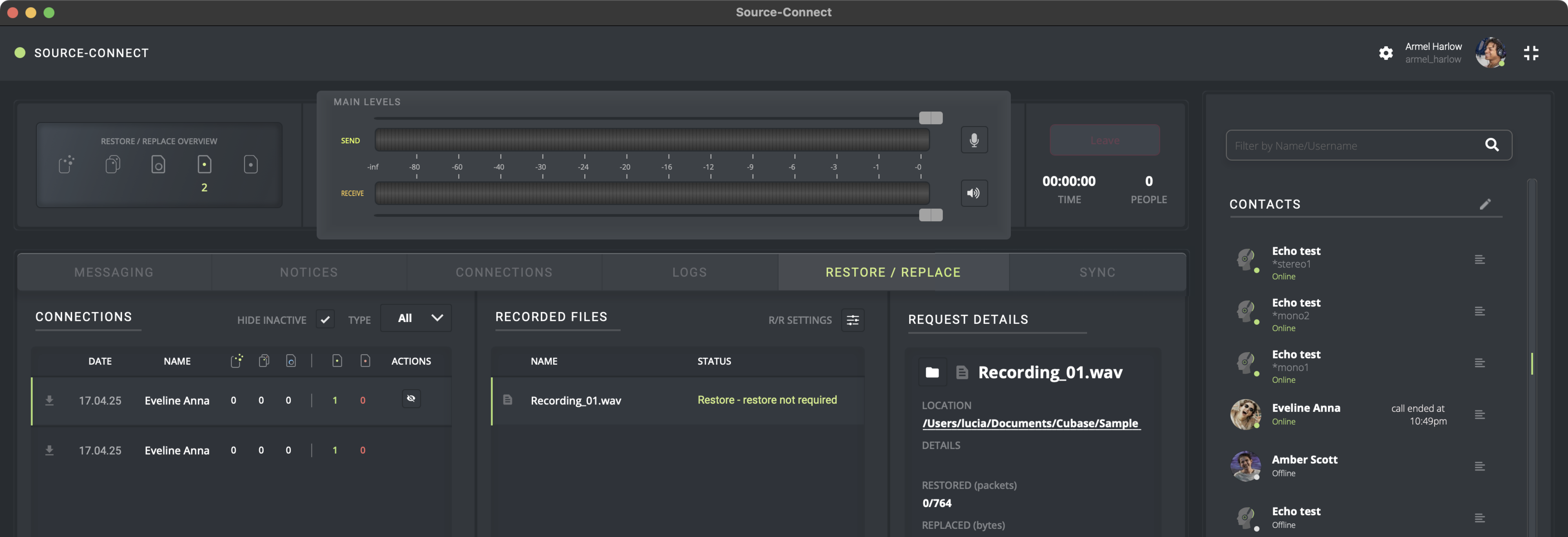Click the Filter by Name/Username field
Viewport: 1568px width, 537px height.
tap(1351, 145)
